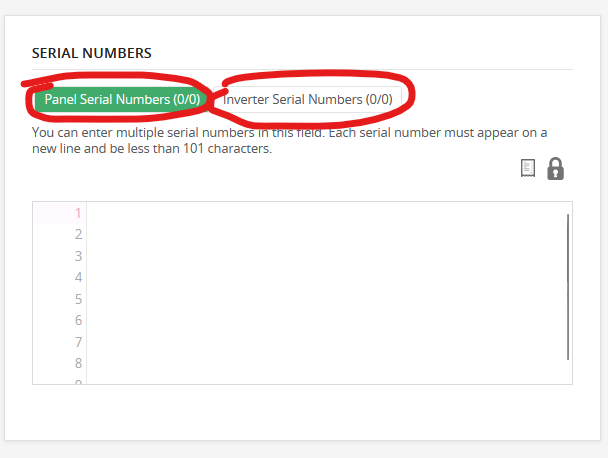Click the padlock icon
This screenshot has height=458, width=608.
[x=556, y=168]
